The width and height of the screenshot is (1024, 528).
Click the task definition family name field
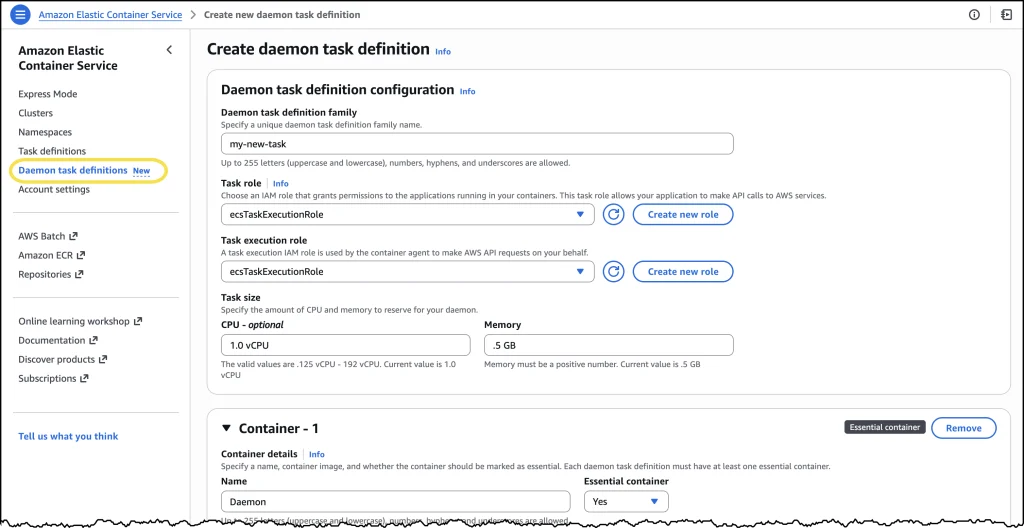click(477, 144)
